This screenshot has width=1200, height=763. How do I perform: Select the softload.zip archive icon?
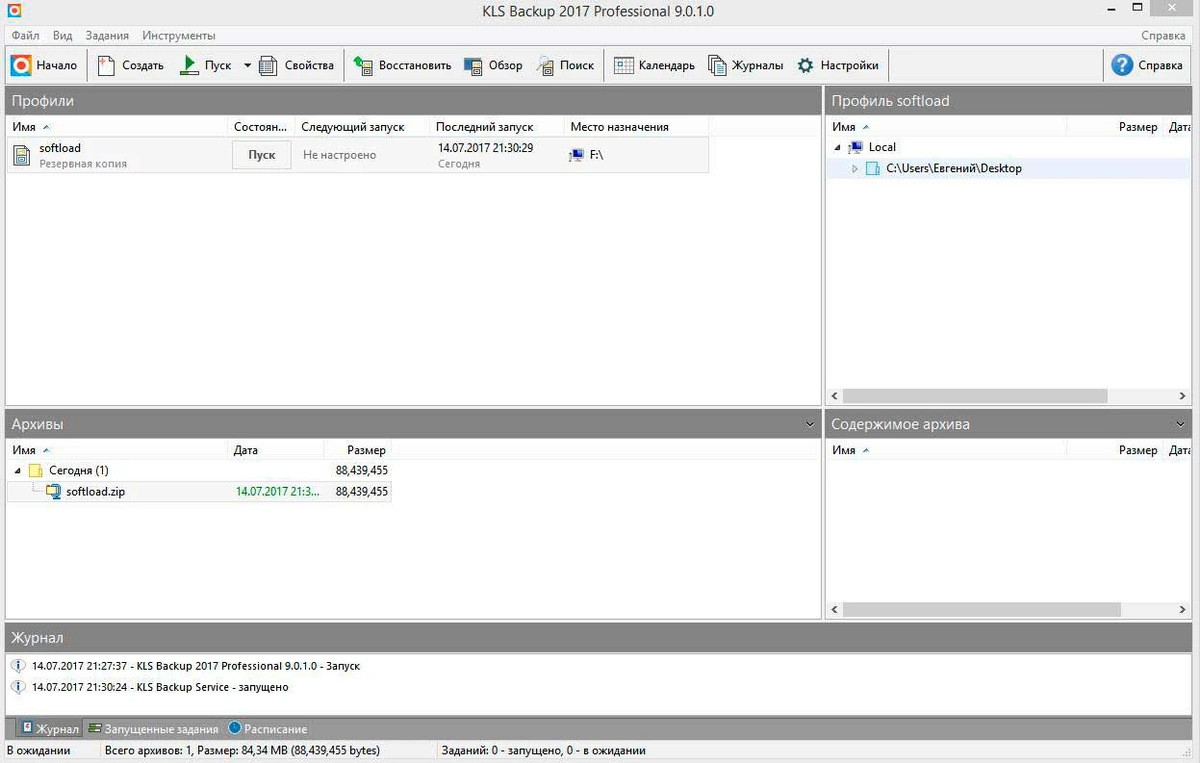[x=53, y=491]
